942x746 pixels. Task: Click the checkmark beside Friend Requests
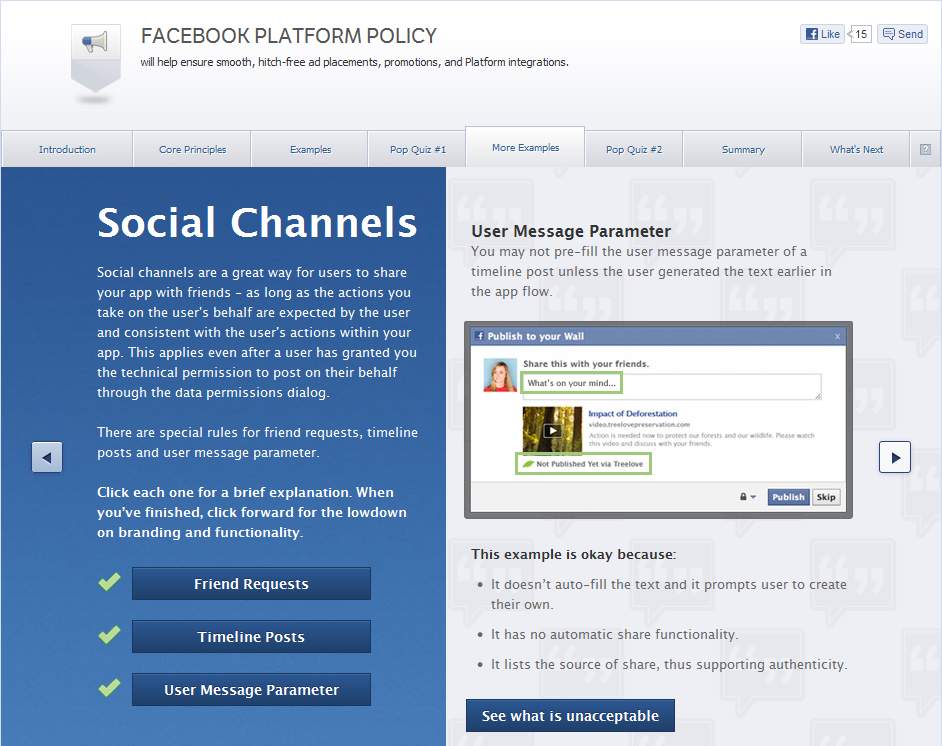(109, 581)
